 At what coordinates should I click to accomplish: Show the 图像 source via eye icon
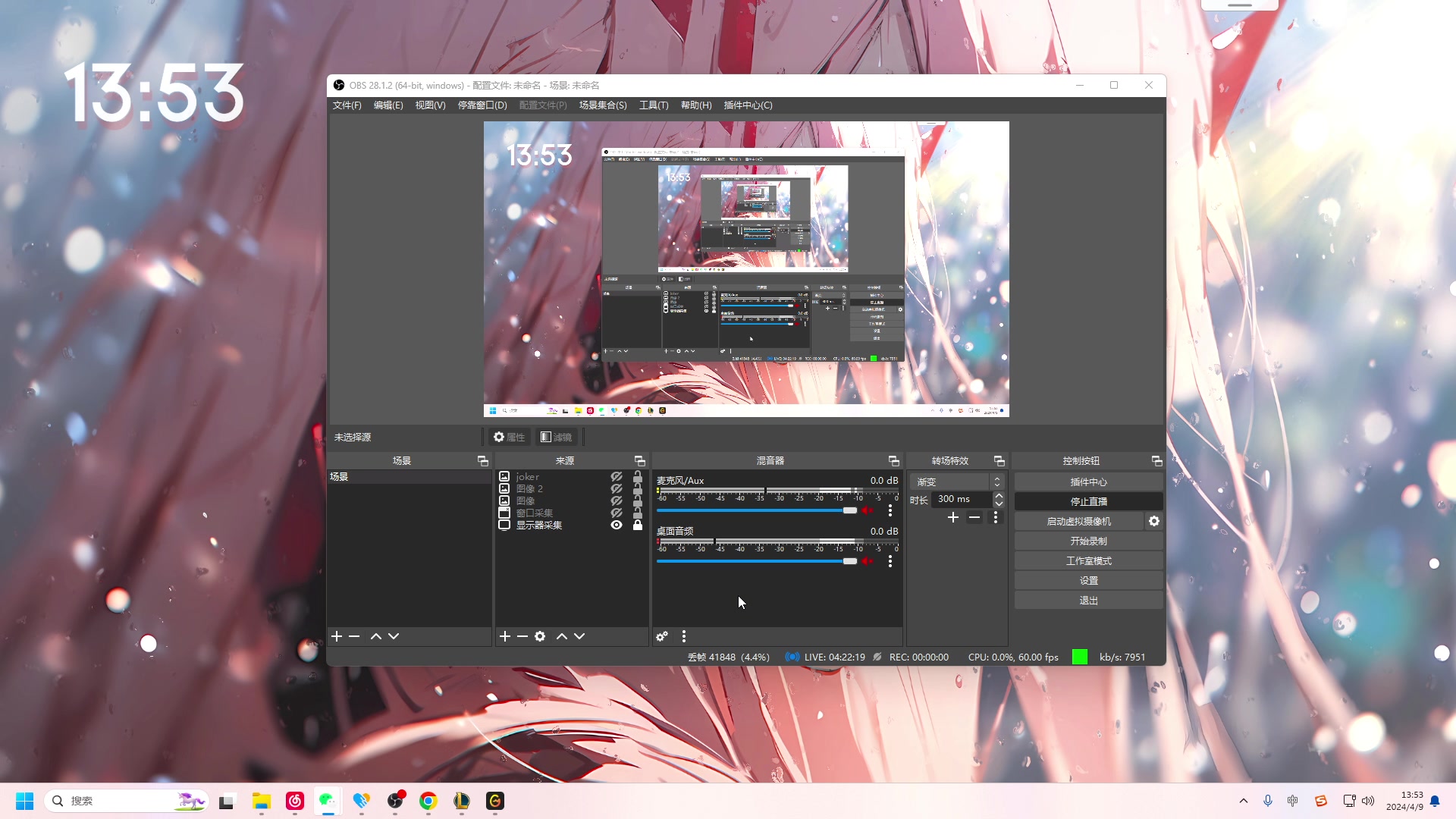(617, 501)
